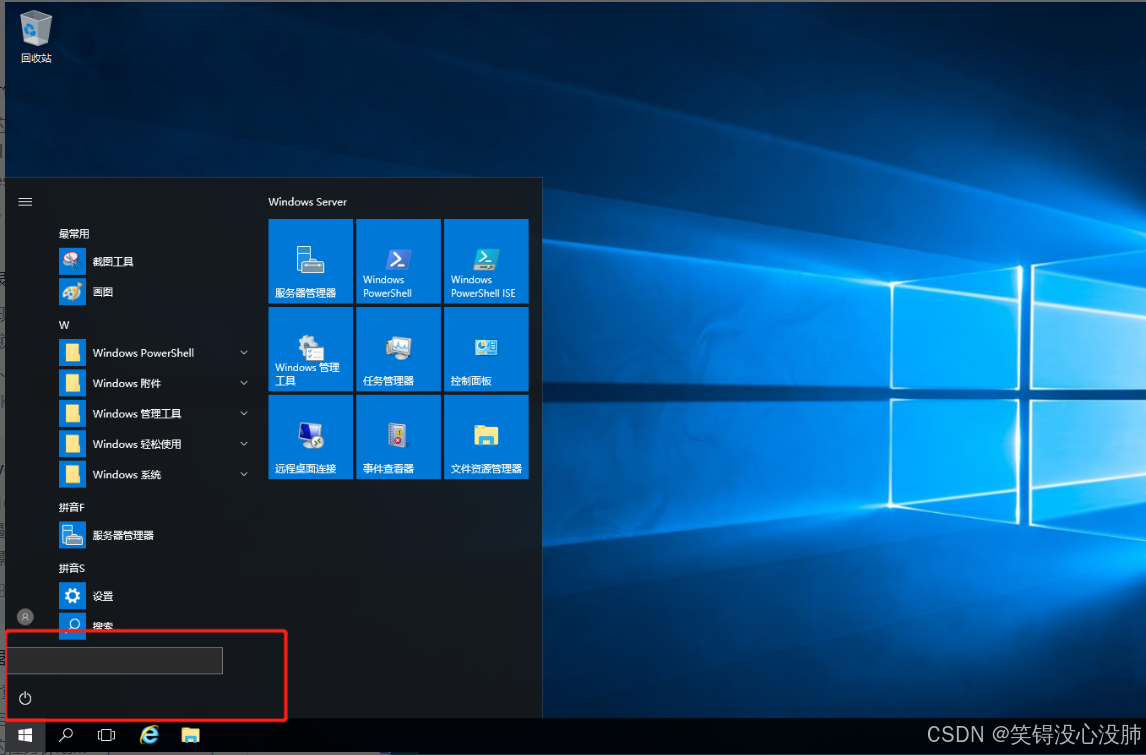Launch Internet Explorer from taskbar
This screenshot has height=755, width=1146.
pyautogui.click(x=149, y=735)
